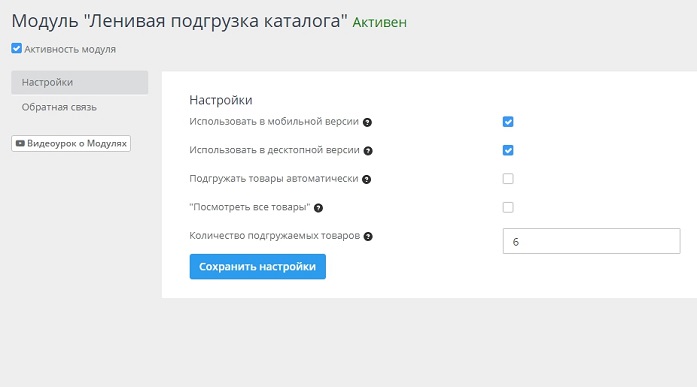697x387 pixels.
Task: Click 'Сохранить настройки' button
Action: [x=257, y=267]
